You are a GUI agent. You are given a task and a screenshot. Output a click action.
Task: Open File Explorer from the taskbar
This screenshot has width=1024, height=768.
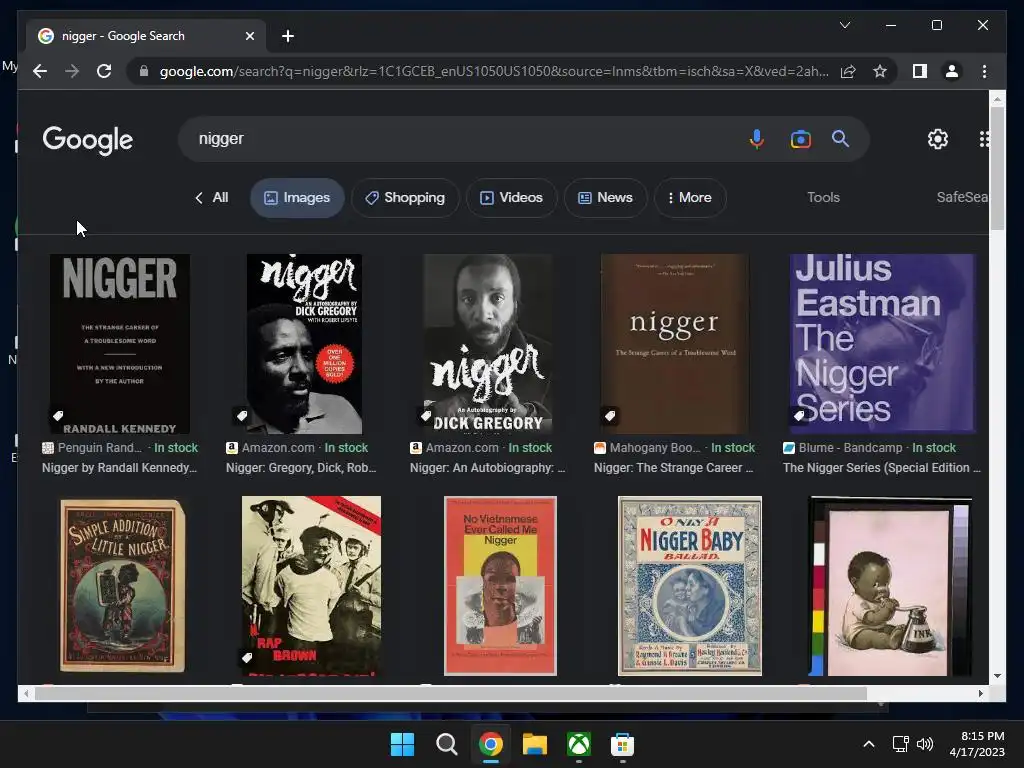click(535, 744)
